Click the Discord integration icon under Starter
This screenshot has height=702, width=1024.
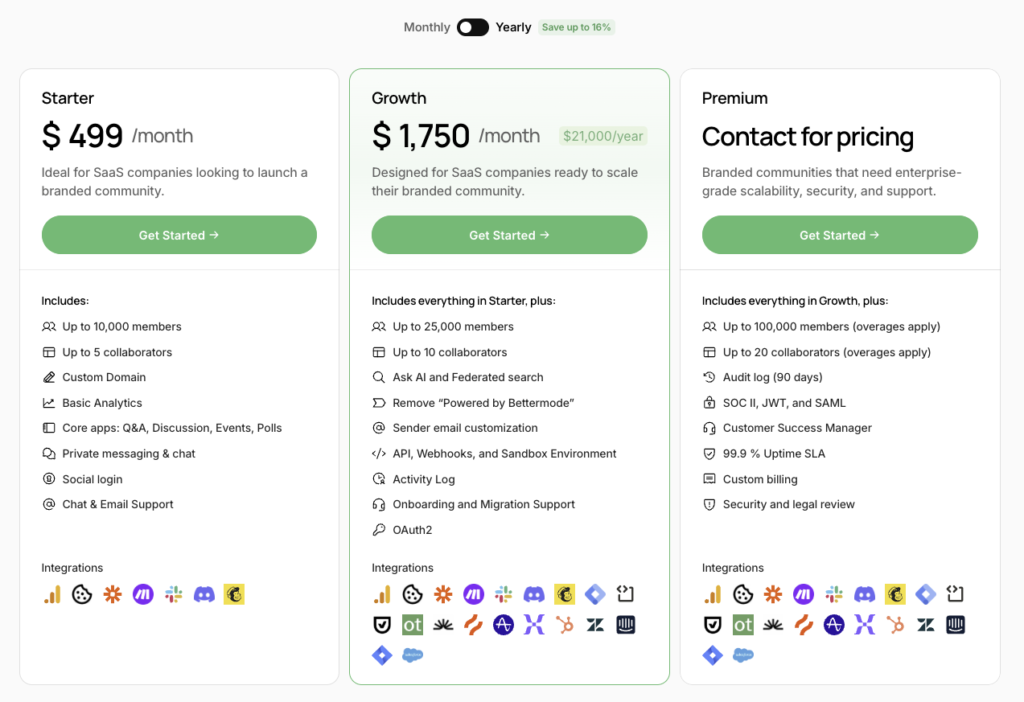point(204,594)
